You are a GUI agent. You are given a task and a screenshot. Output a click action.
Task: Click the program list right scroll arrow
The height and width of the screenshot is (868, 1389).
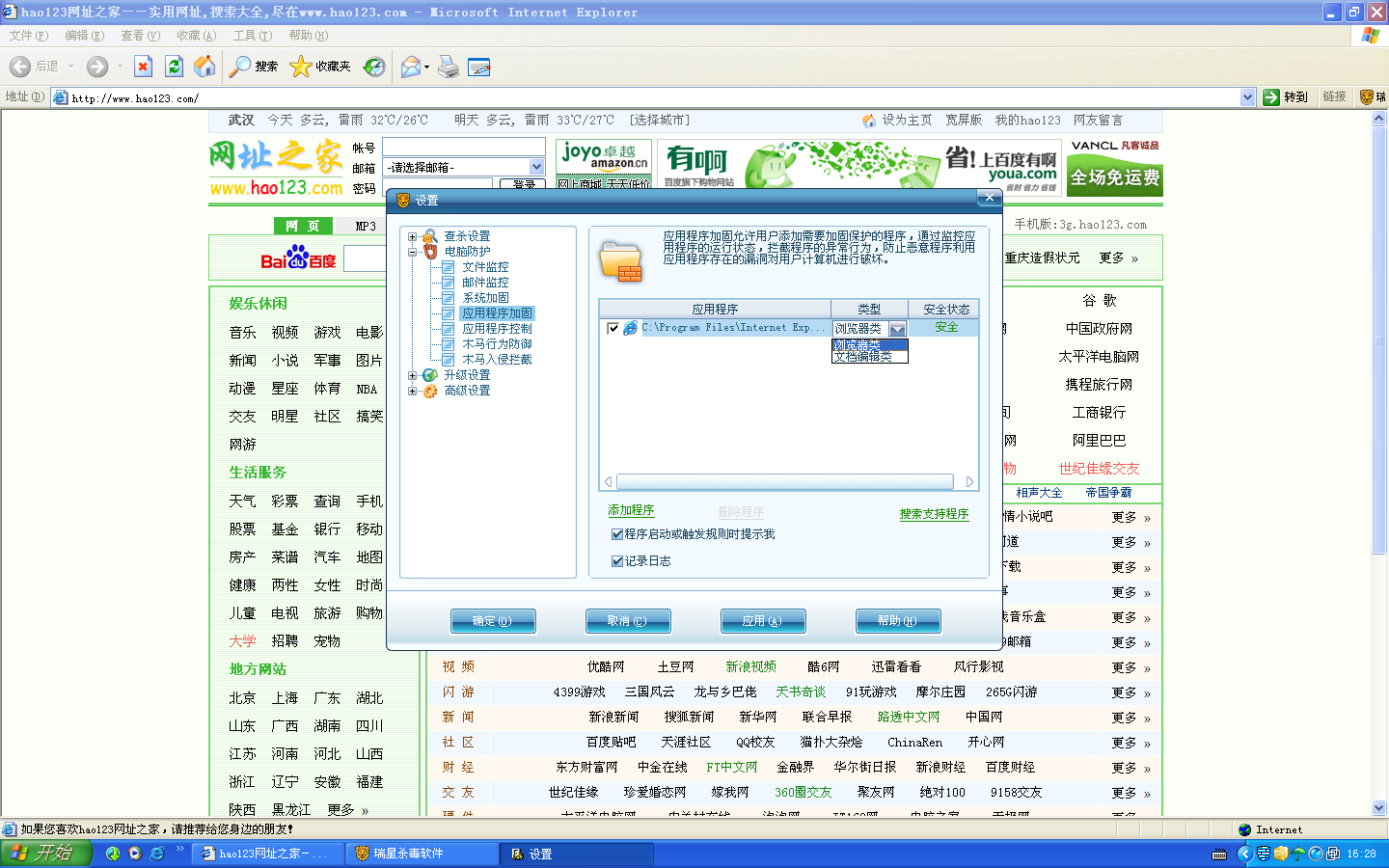(969, 481)
